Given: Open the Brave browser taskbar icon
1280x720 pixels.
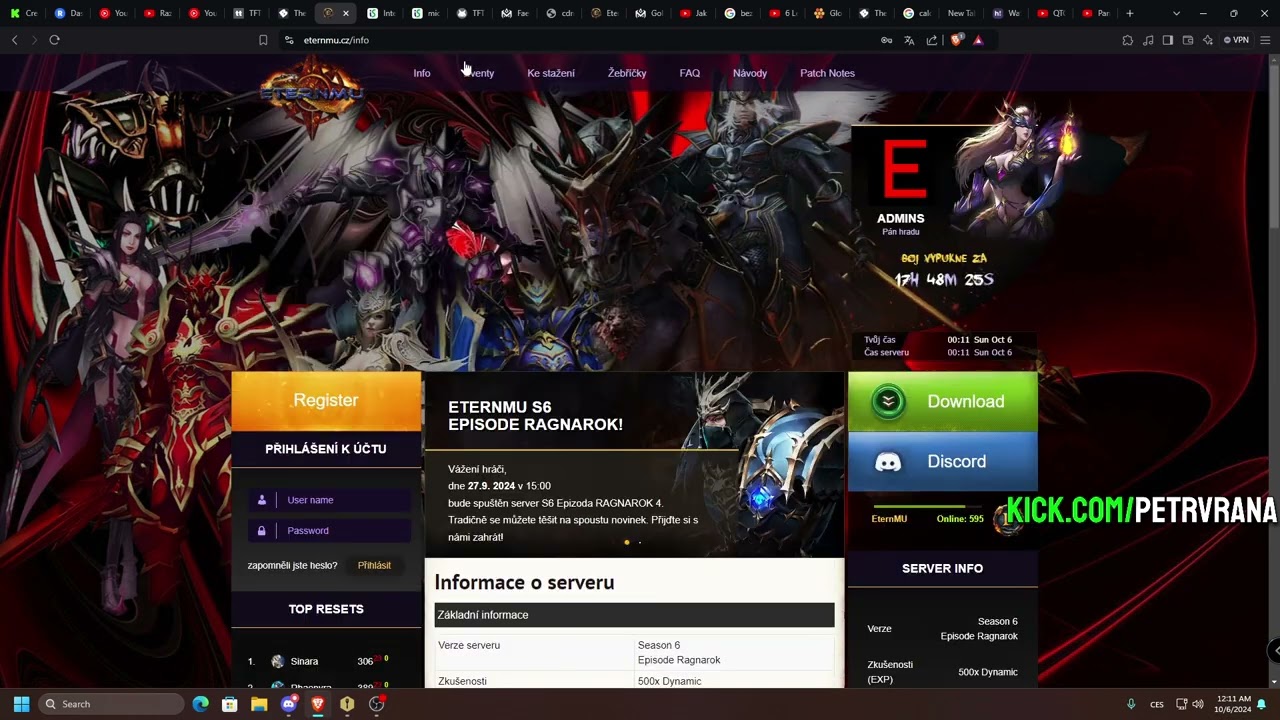Looking at the screenshot, I should pyautogui.click(x=318, y=704).
